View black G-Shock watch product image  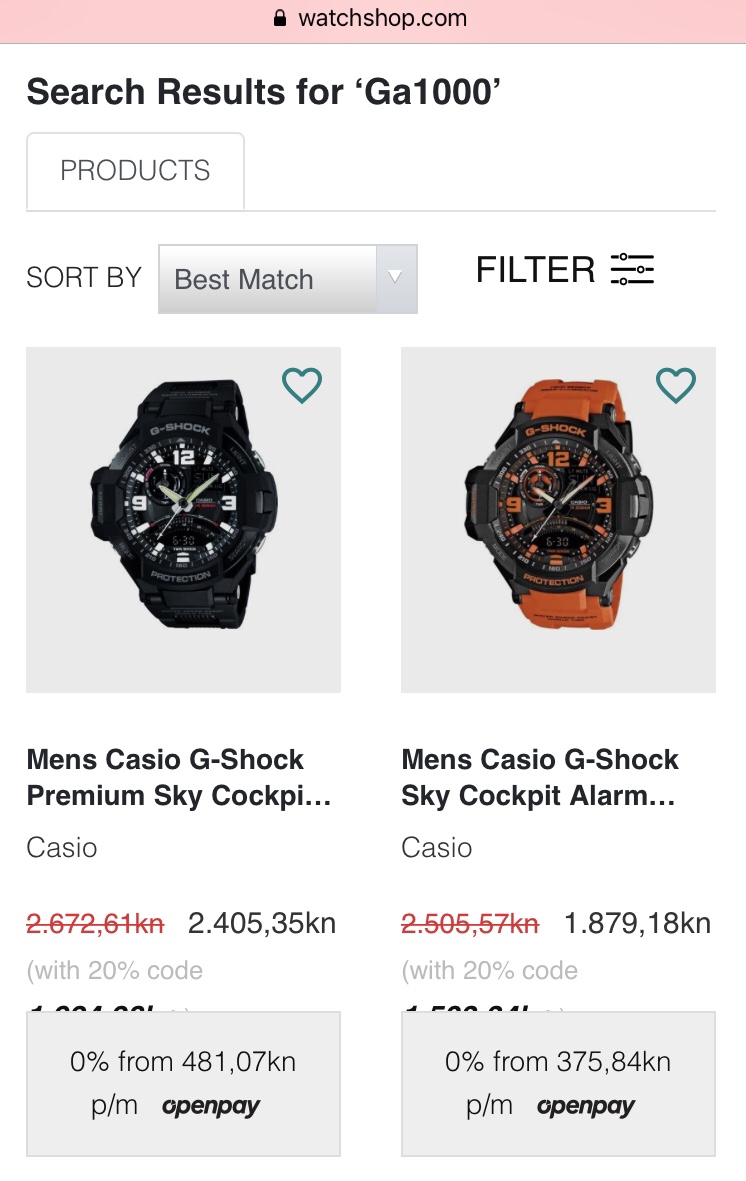183,519
